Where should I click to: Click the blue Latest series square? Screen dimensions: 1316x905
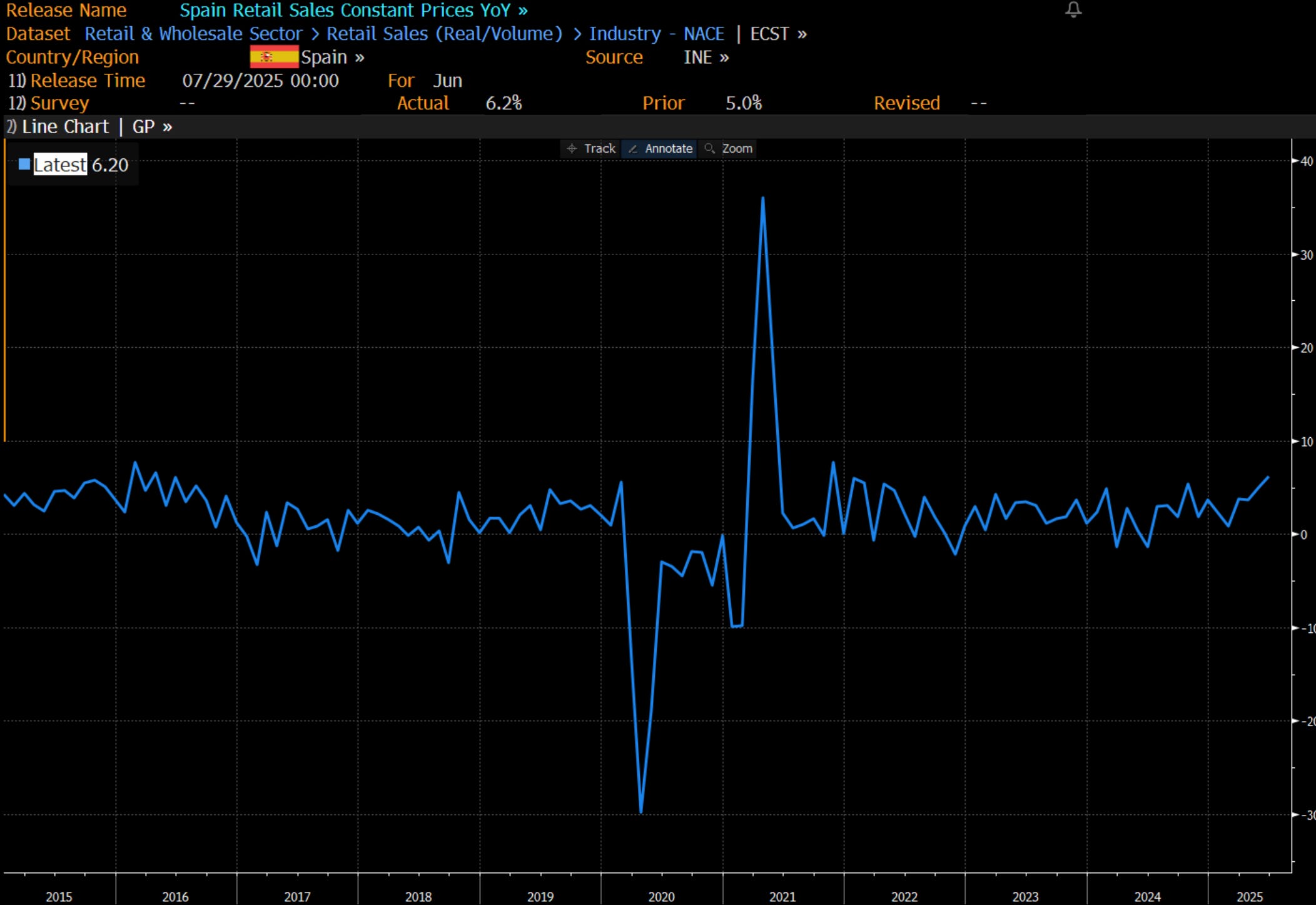[x=24, y=164]
